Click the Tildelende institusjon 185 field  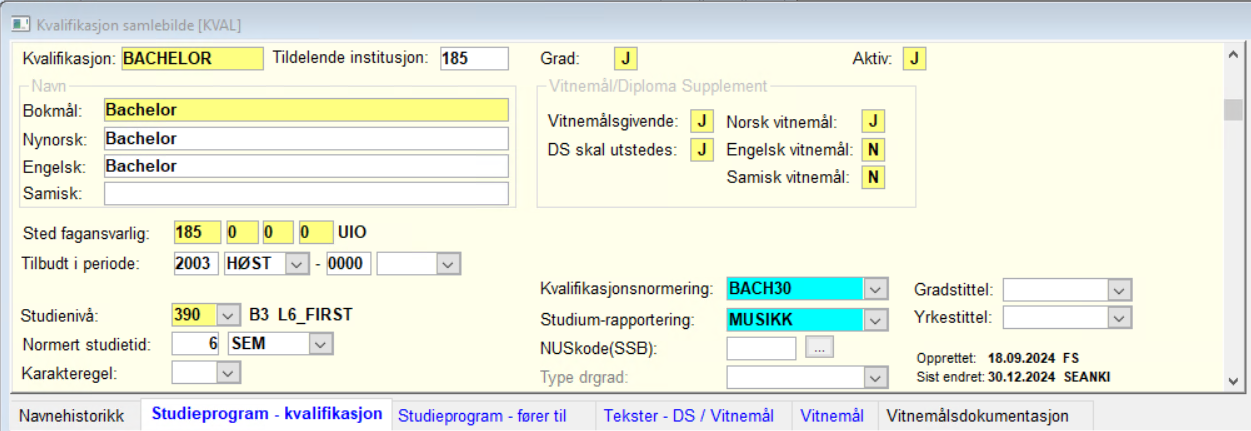pos(474,59)
